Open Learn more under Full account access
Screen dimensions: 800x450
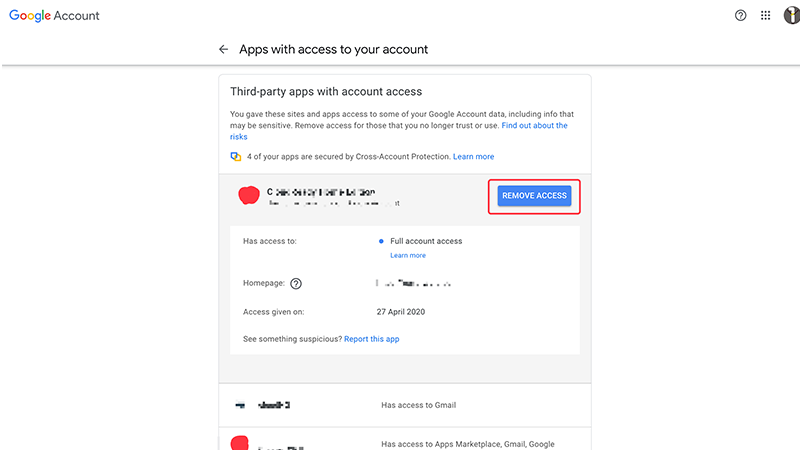[408, 256]
